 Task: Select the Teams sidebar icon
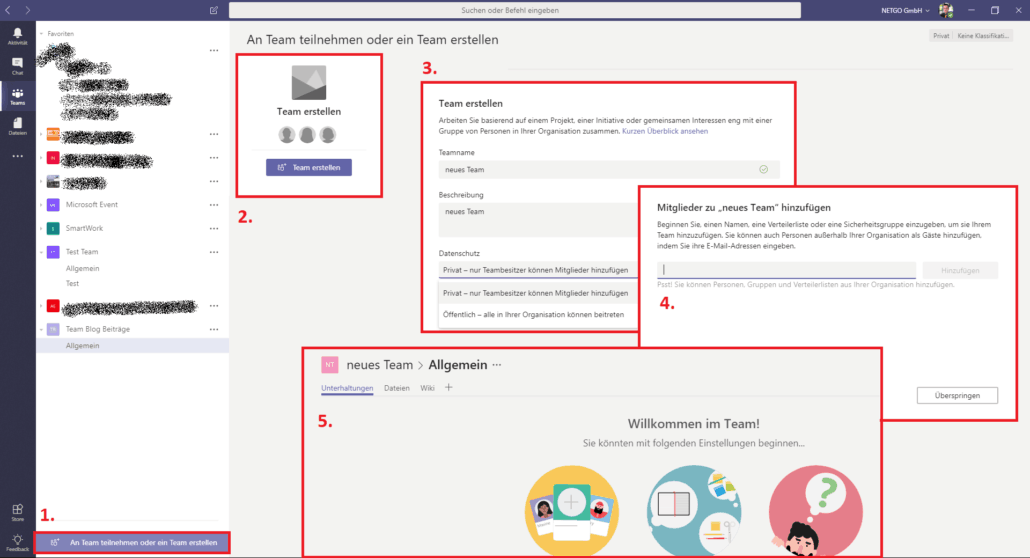coord(18,97)
